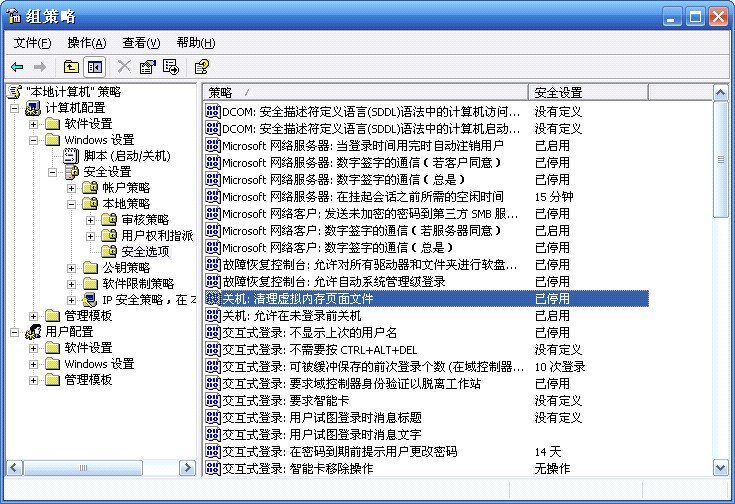
Task: Toggle the show/hide console tree button
Action: (x=94, y=67)
